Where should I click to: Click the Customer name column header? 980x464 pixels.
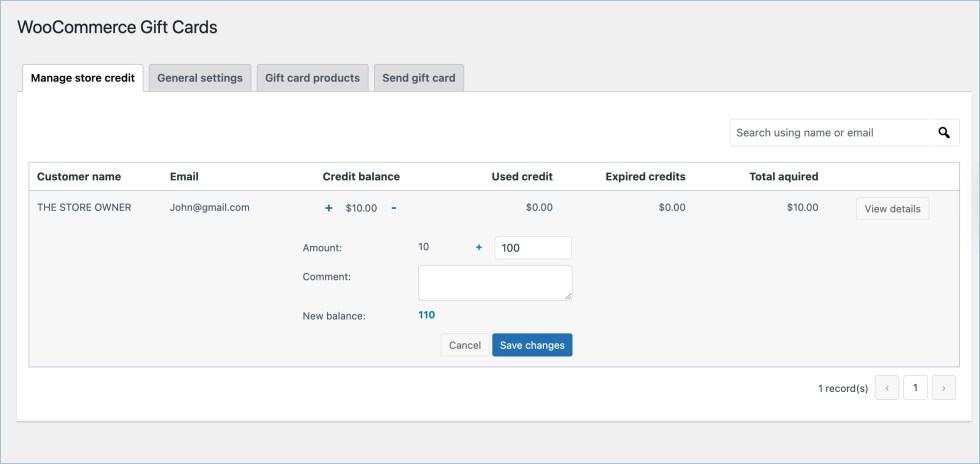79,176
